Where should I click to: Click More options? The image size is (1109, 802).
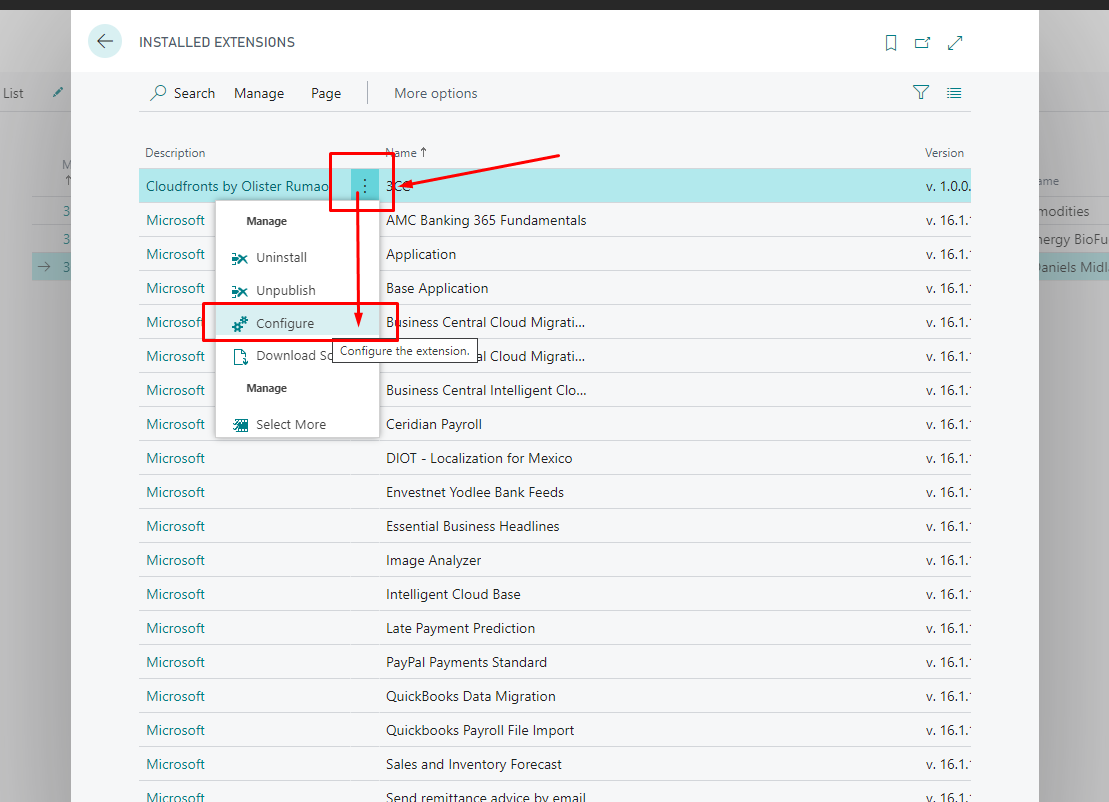[x=436, y=93]
